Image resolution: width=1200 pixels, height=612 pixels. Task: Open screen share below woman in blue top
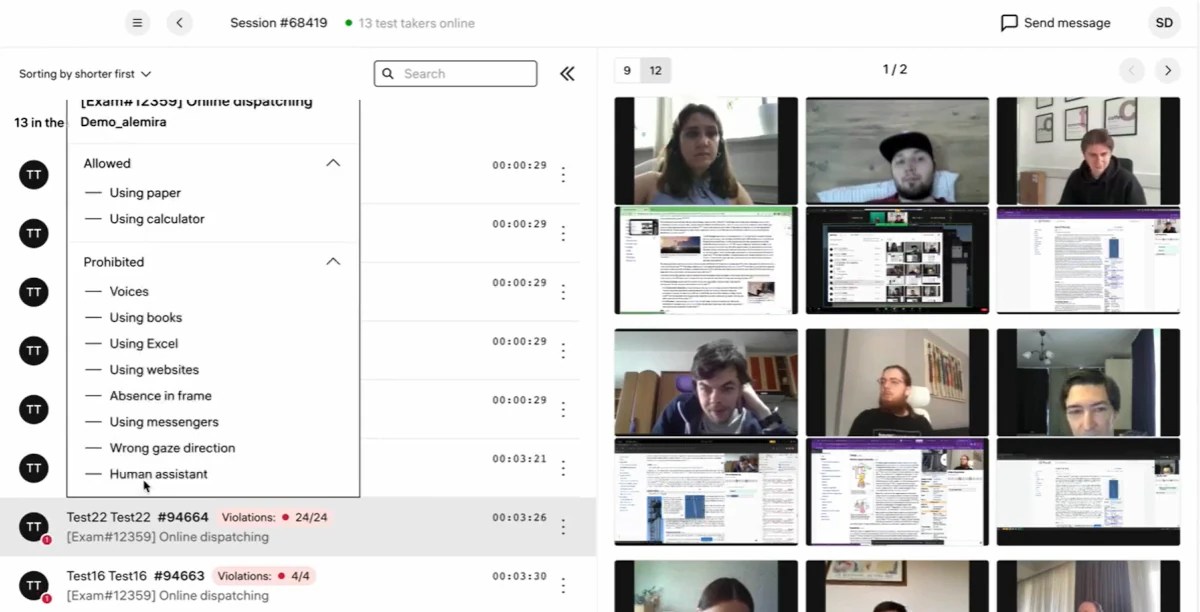[706, 260]
